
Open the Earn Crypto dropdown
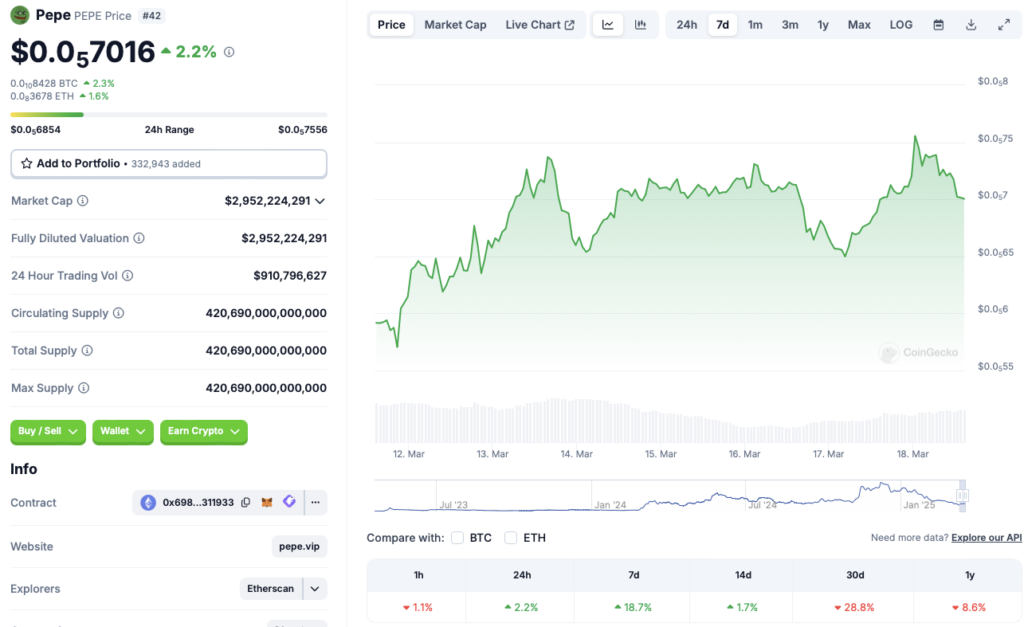204,431
